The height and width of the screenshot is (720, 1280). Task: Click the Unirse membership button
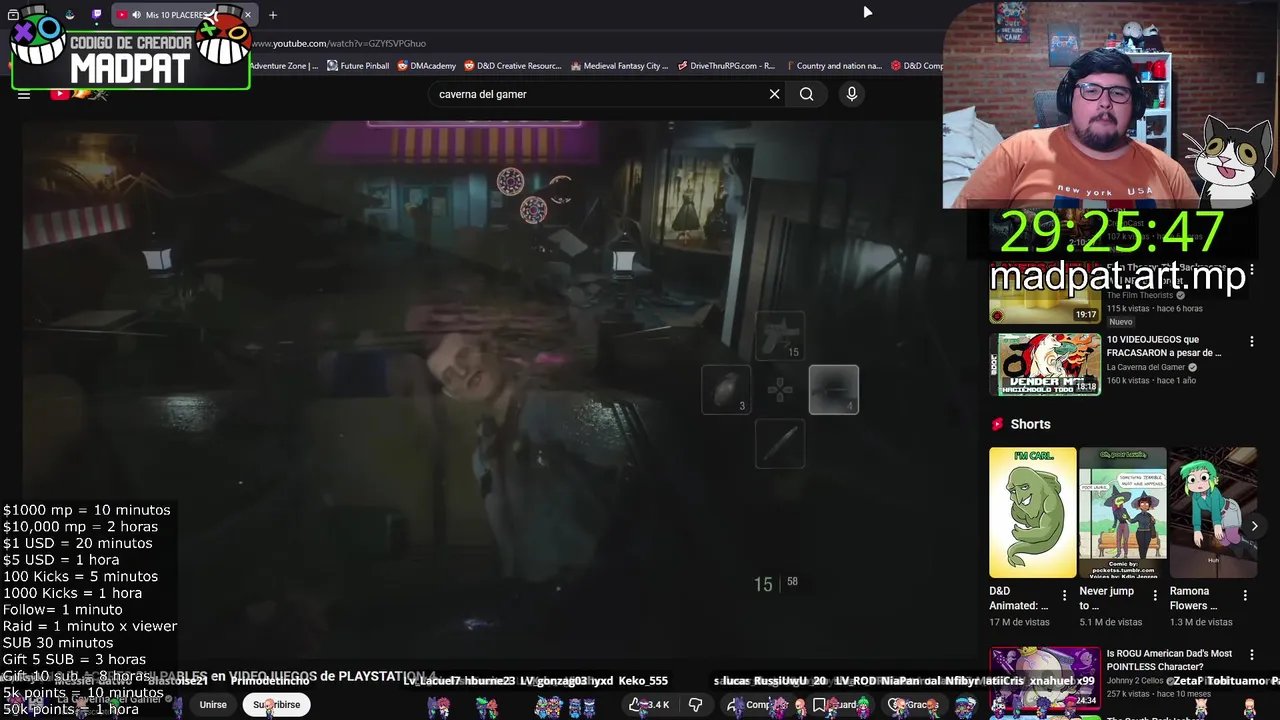213,705
